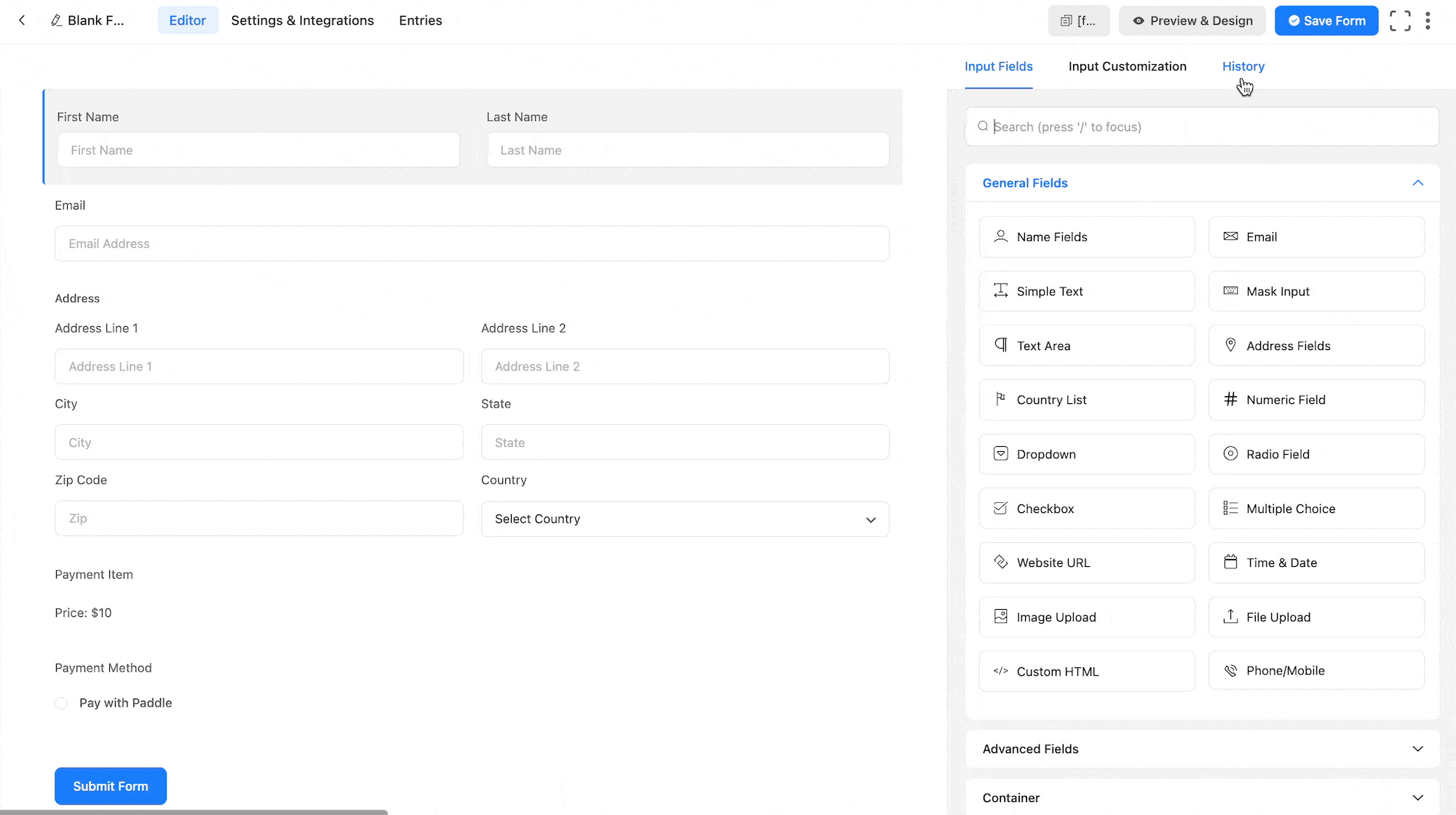1456x815 pixels.
Task: Open Settings & Integrations tab
Action: 302,20
